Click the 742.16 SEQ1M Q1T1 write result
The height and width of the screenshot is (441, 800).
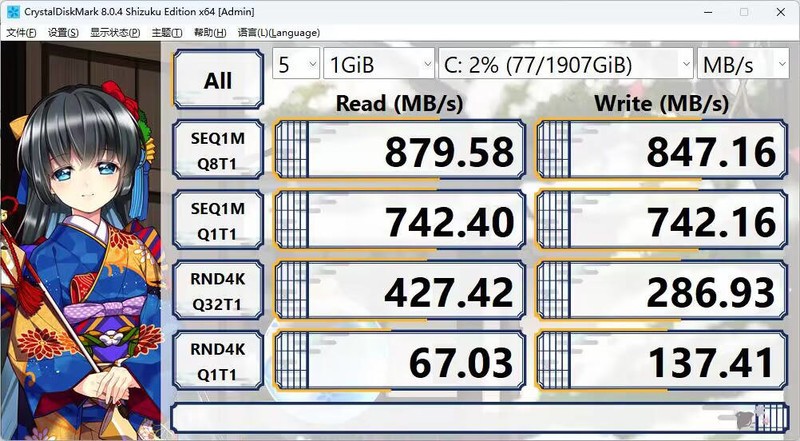662,220
